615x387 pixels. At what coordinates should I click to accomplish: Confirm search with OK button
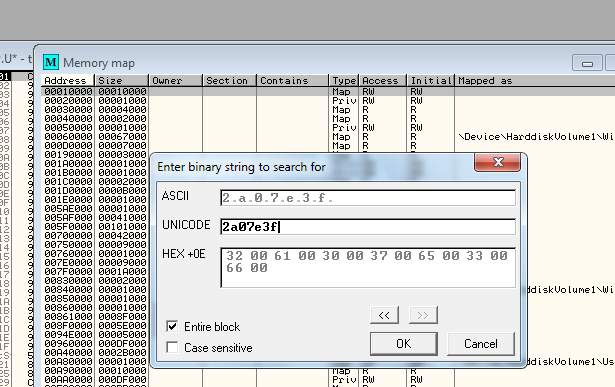(x=404, y=344)
